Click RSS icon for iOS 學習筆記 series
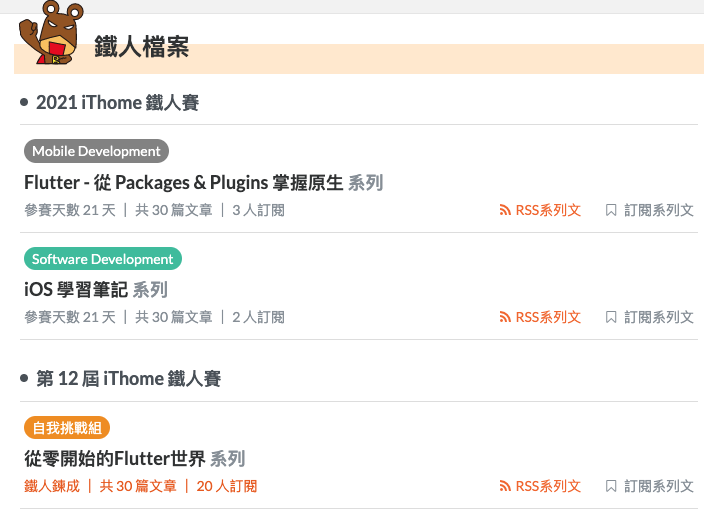Image resolution: width=704 pixels, height=512 pixels. [505, 317]
